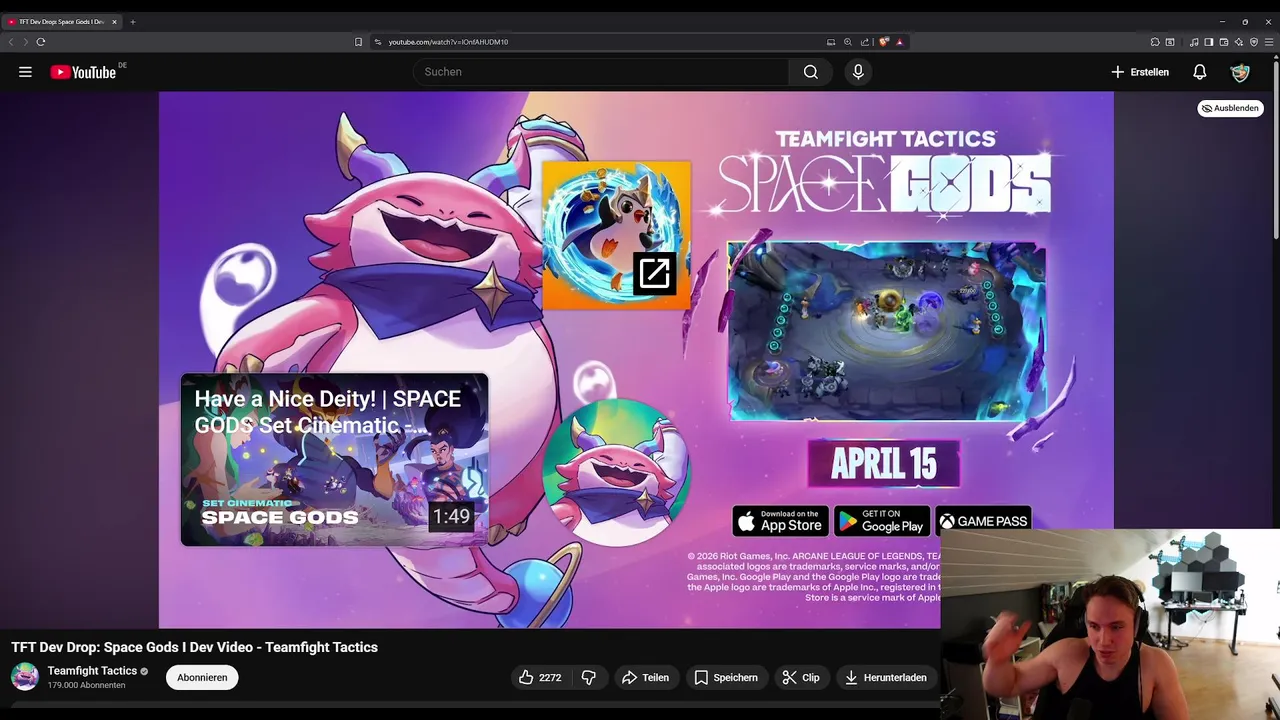
Task: Open a new browser tab
Action: point(132,21)
